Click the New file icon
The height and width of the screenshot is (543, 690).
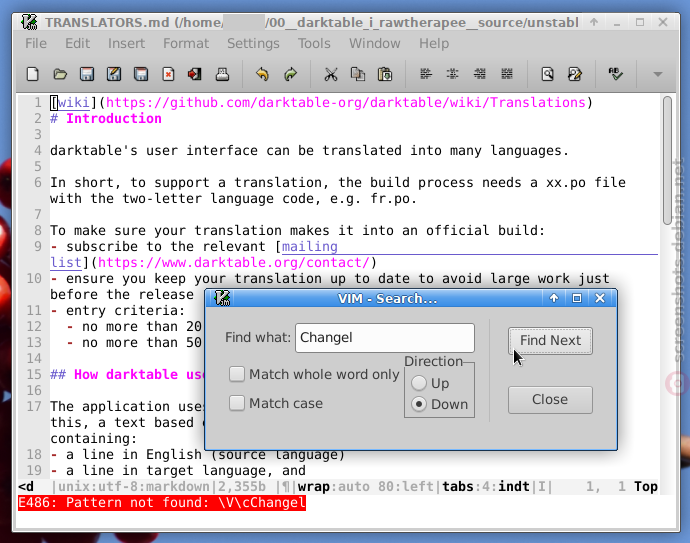[33, 74]
